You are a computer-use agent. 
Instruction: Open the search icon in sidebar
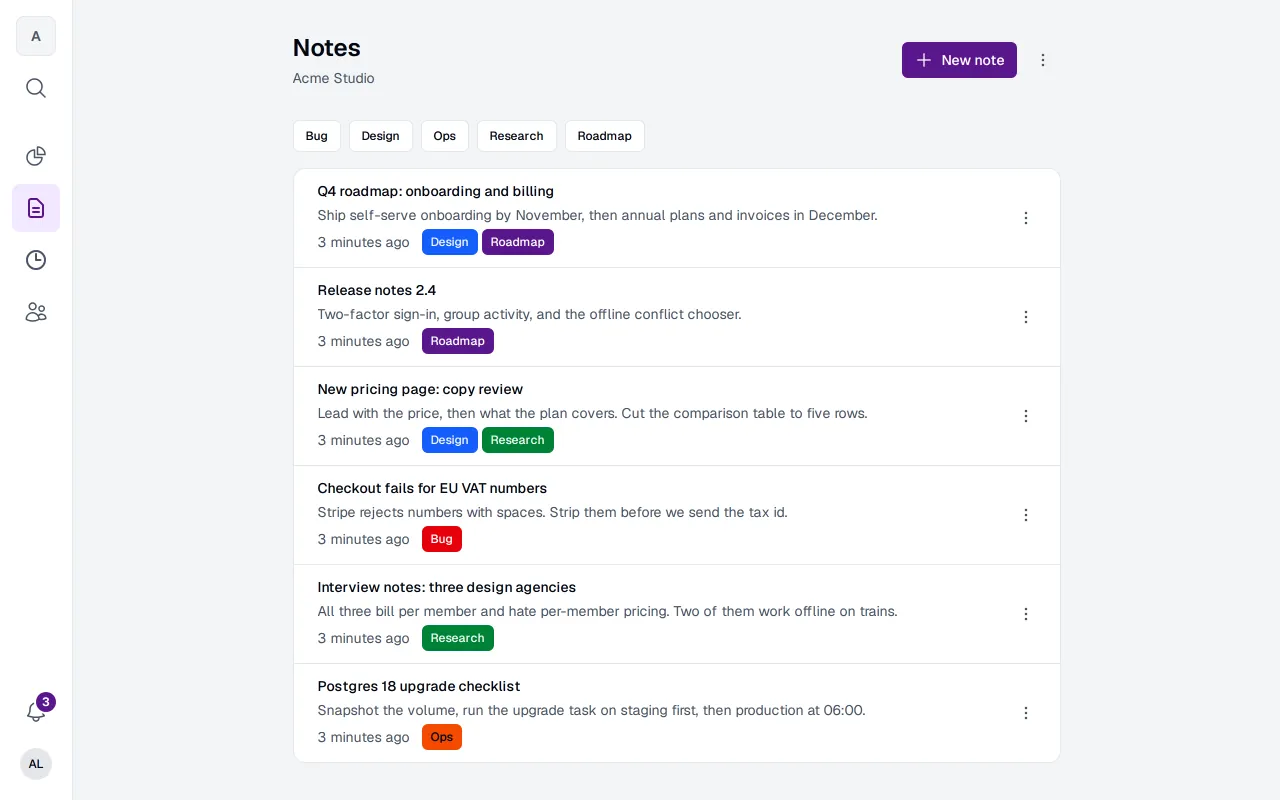[36, 88]
